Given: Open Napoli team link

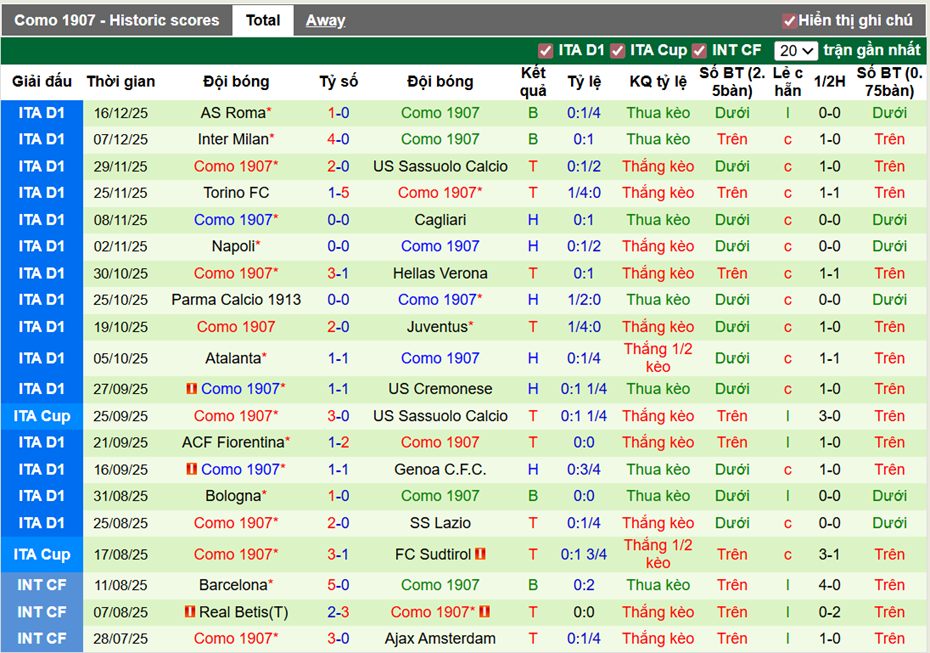Looking at the screenshot, I should point(233,246).
